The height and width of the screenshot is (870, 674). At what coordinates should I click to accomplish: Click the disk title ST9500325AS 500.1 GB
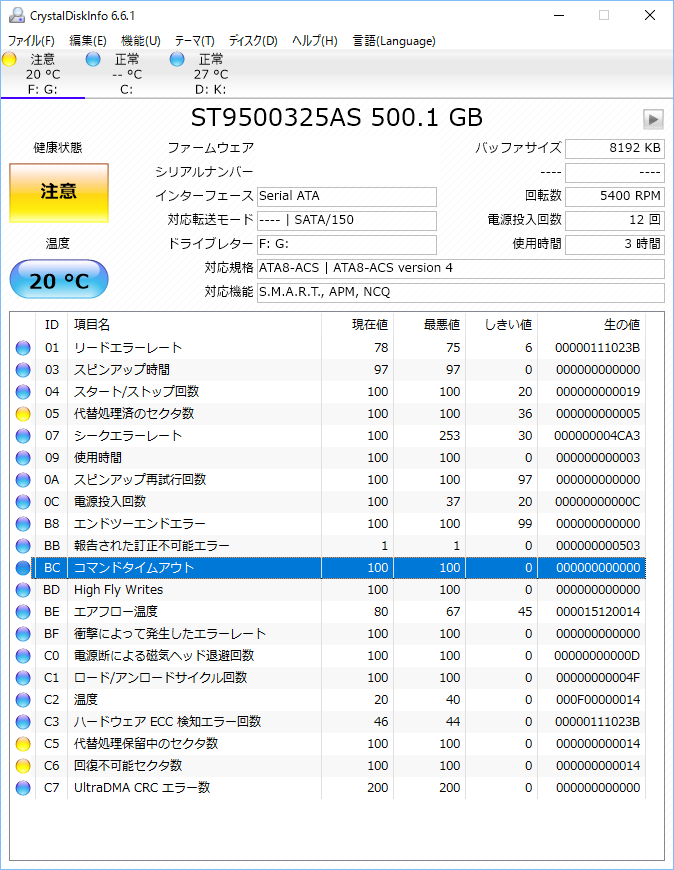pyautogui.click(x=336, y=118)
